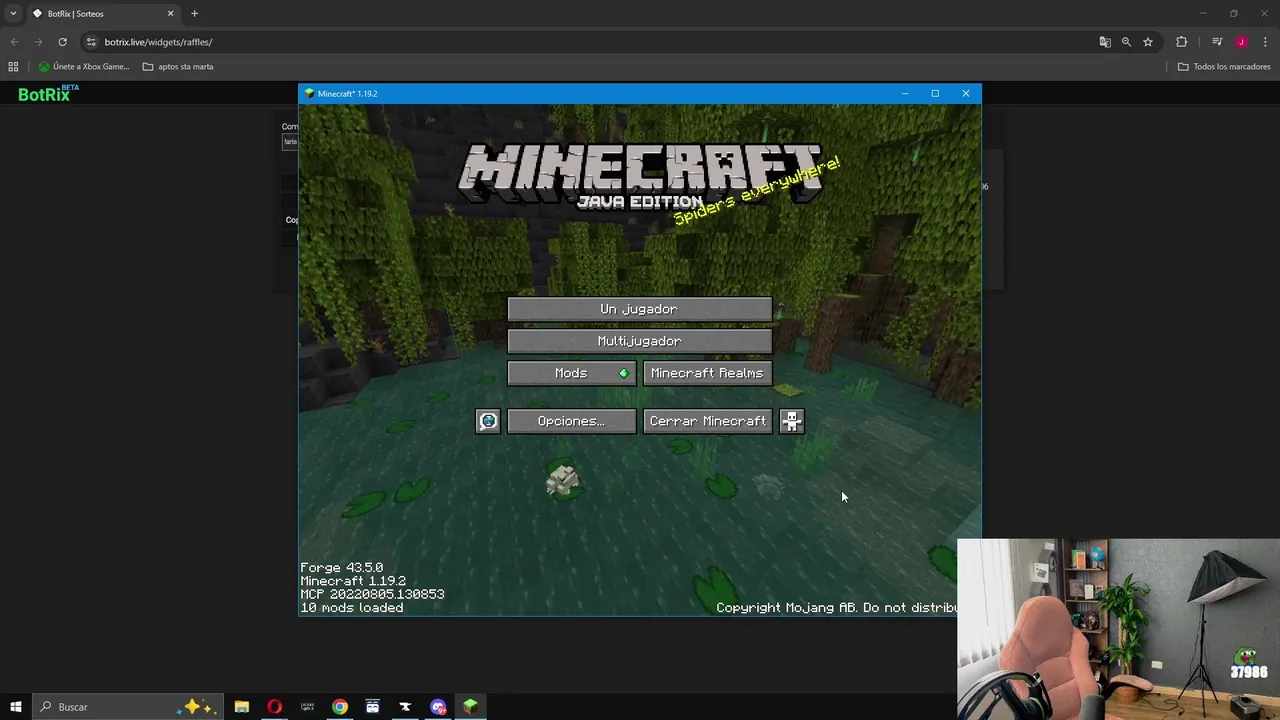Click Un jugador (singleplayer) button

pyautogui.click(x=639, y=309)
